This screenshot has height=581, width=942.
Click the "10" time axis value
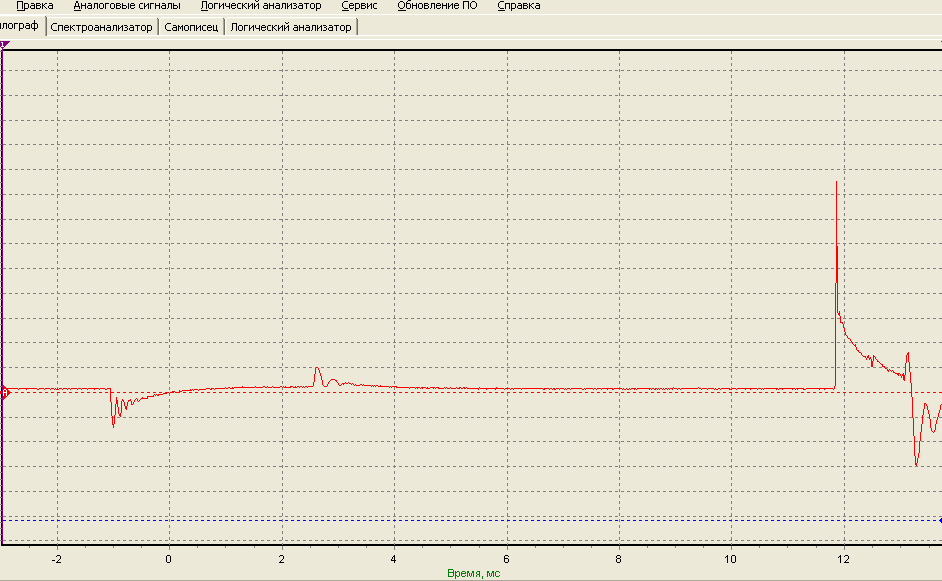[x=731, y=559]
